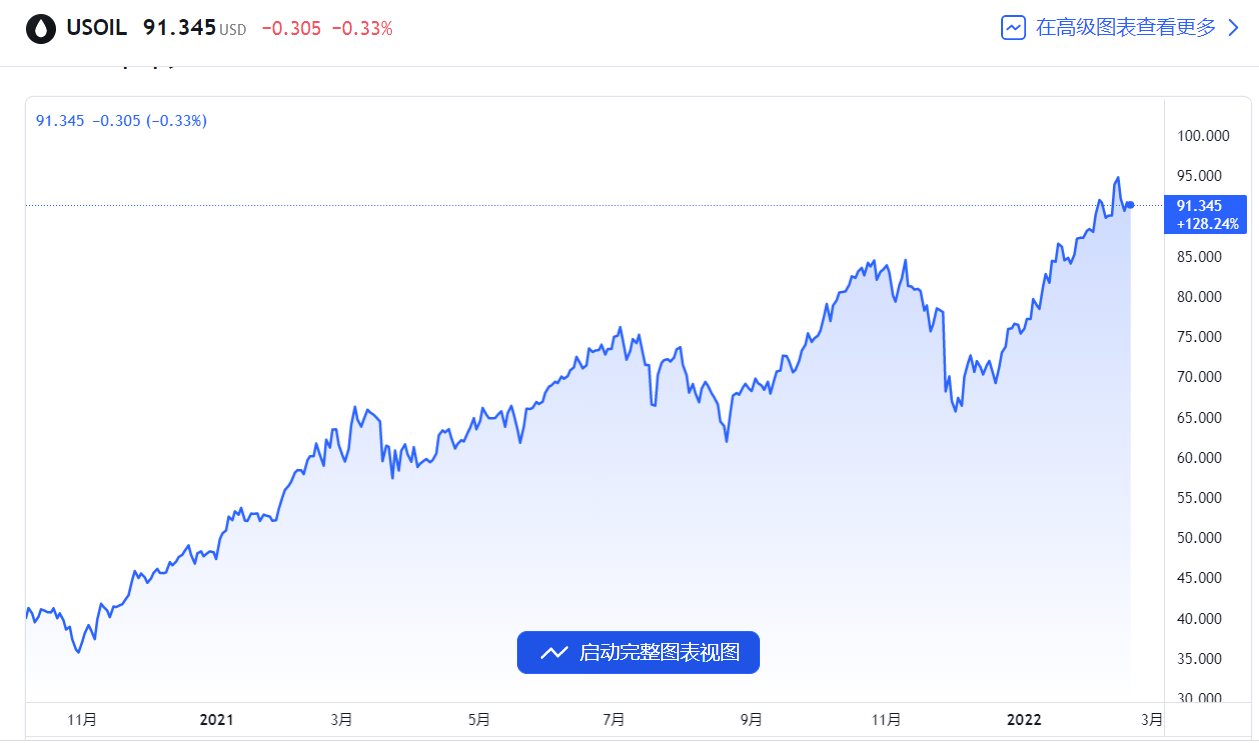
Task: Click the blue dot at the chart line's end
Action: (1130, 205)
